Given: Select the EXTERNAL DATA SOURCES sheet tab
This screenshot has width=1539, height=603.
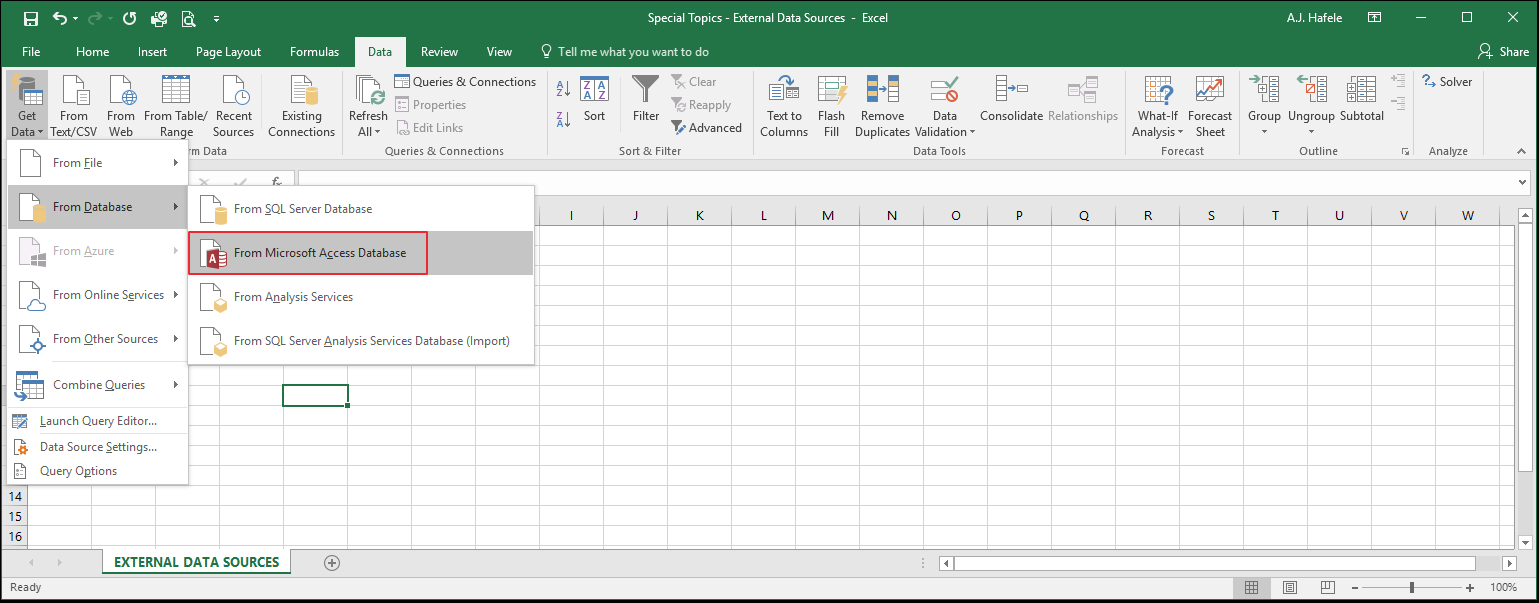Looking at the screenshot, I should point(197,562).
